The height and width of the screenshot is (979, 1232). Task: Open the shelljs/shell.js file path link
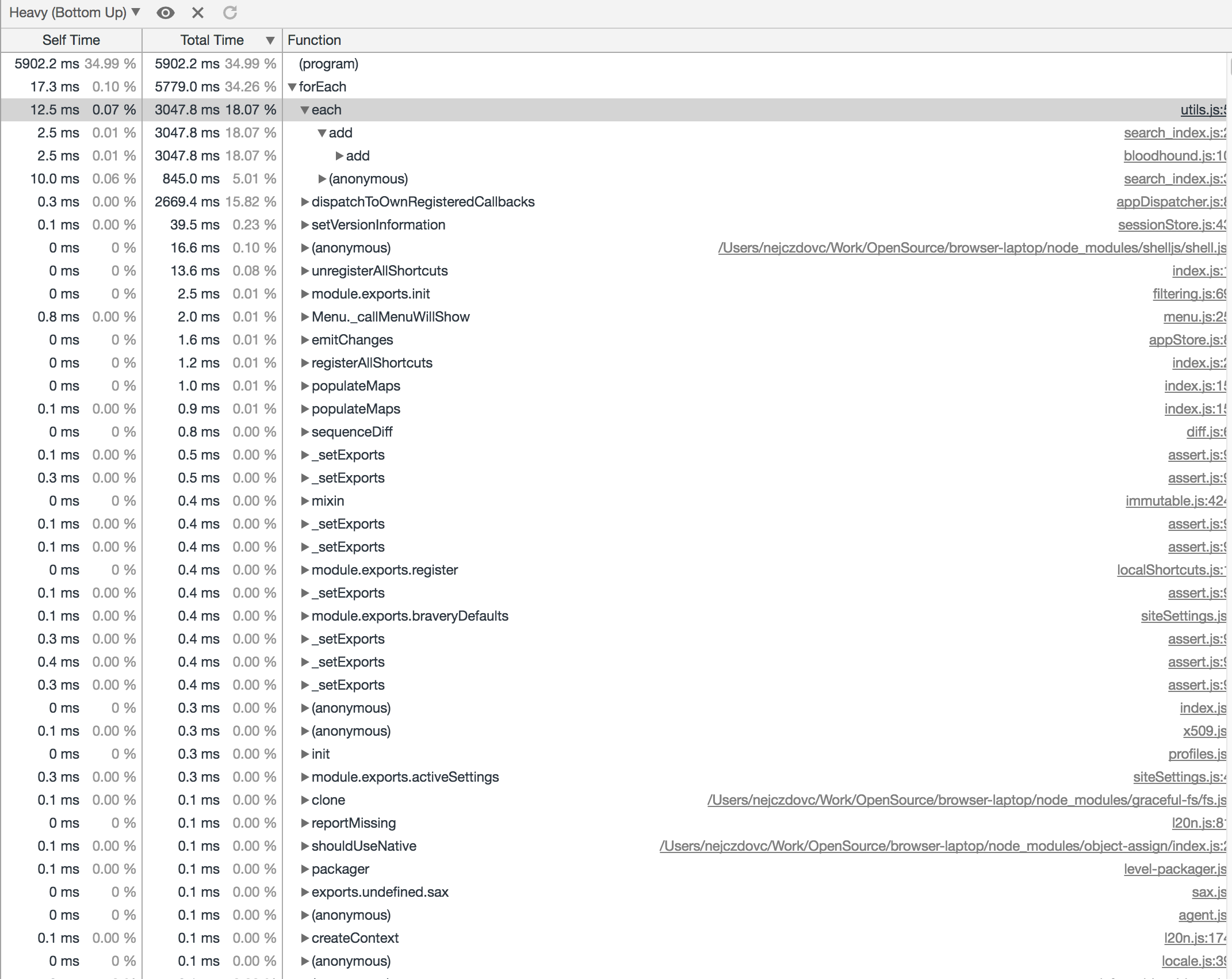tap(971, 248)
